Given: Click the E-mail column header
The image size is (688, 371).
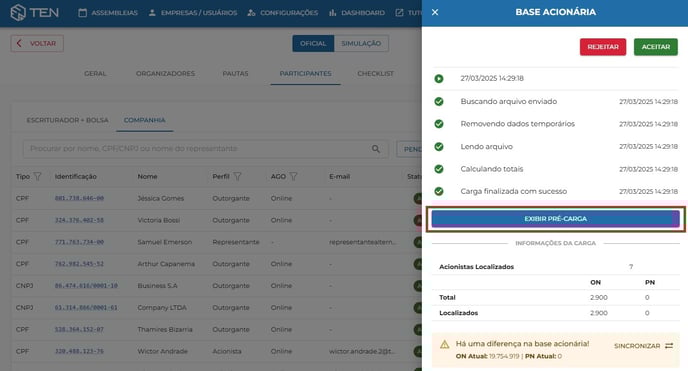Looking at the screenshot, I should (x=340, y=176).
